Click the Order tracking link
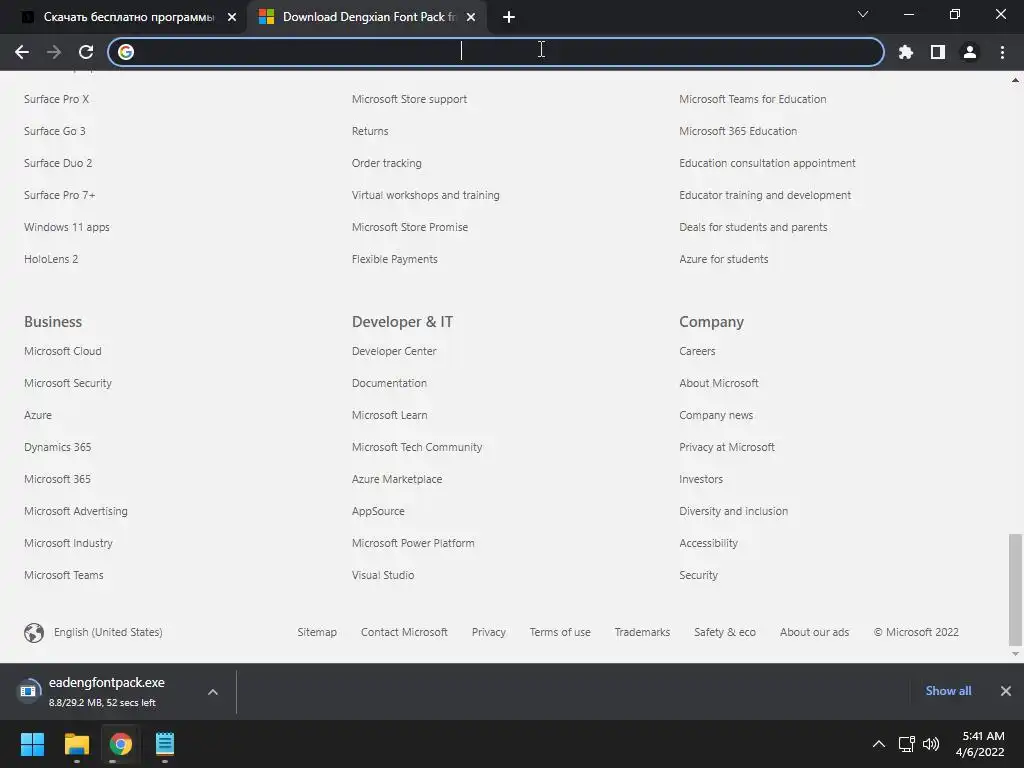This screenshot has width=1024, height=768. pos(387,163)
